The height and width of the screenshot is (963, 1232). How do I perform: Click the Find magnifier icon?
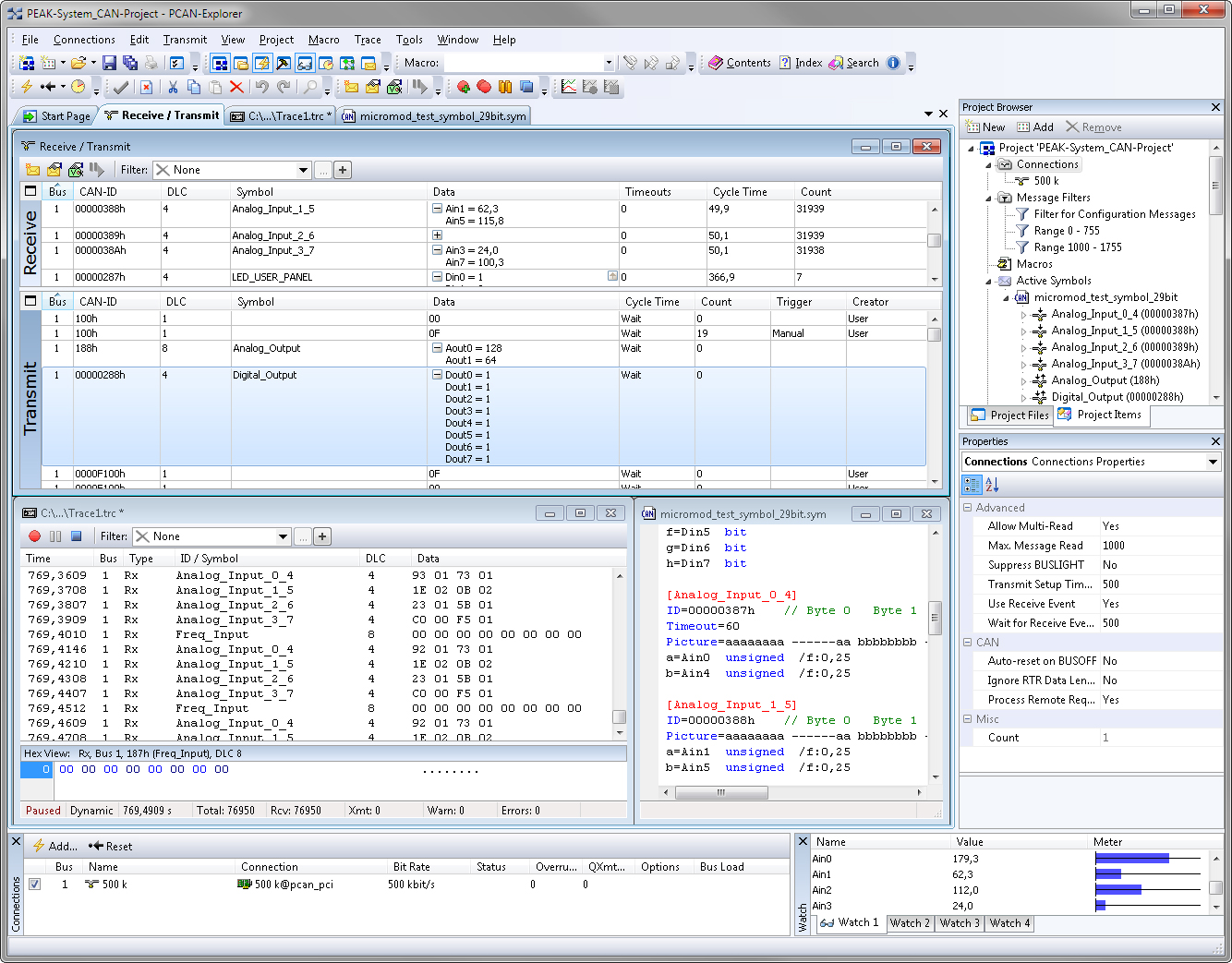310,87
